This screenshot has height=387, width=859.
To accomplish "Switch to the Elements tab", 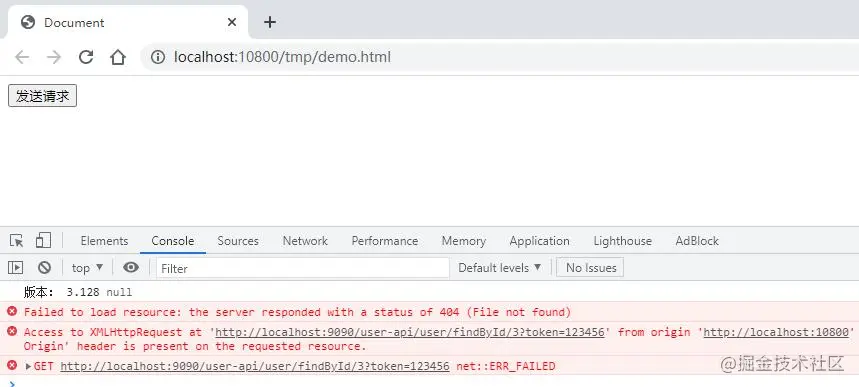I will point(104,241).
